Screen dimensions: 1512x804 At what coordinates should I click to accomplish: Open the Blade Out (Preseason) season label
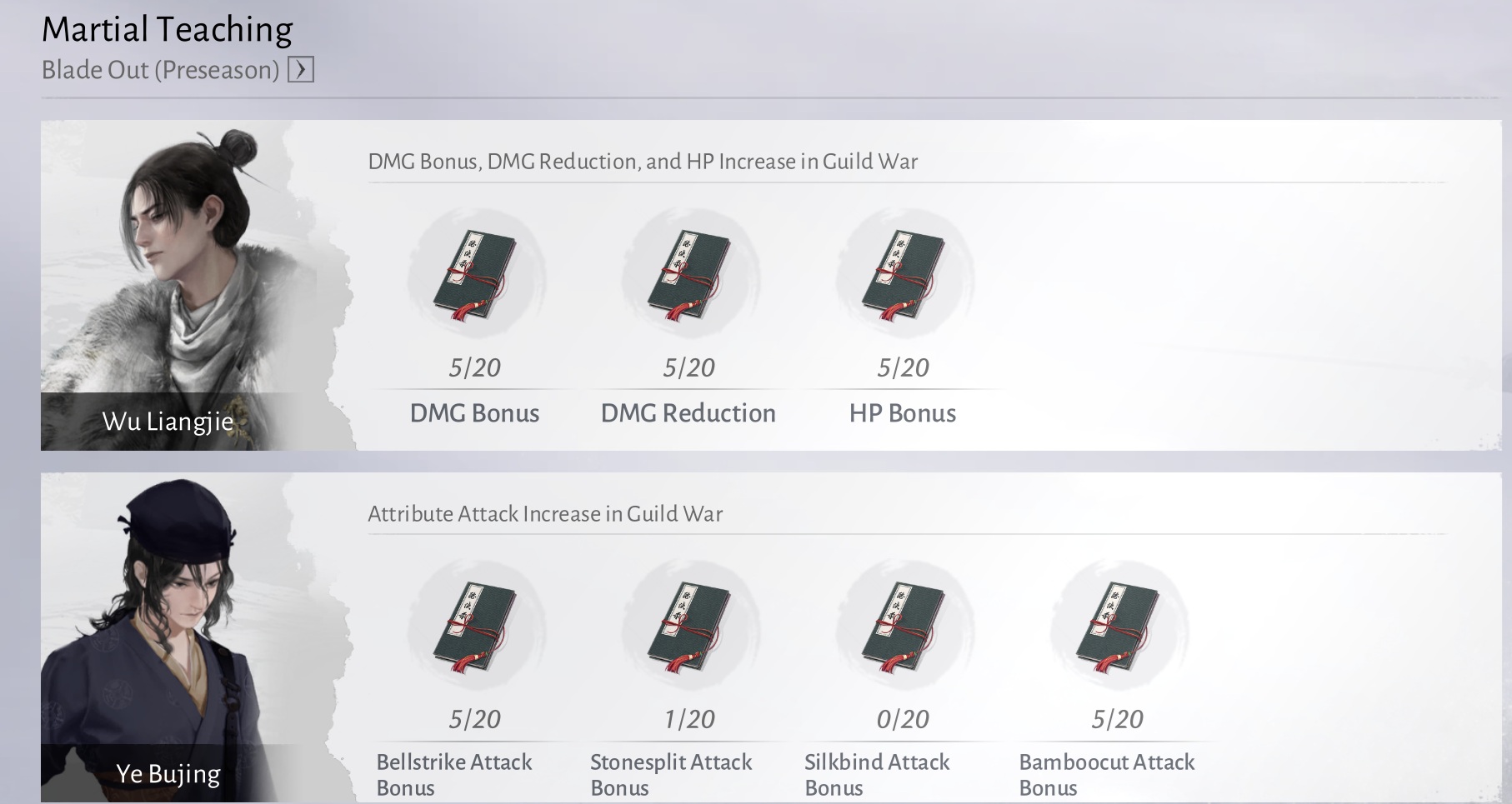[161, 70]
